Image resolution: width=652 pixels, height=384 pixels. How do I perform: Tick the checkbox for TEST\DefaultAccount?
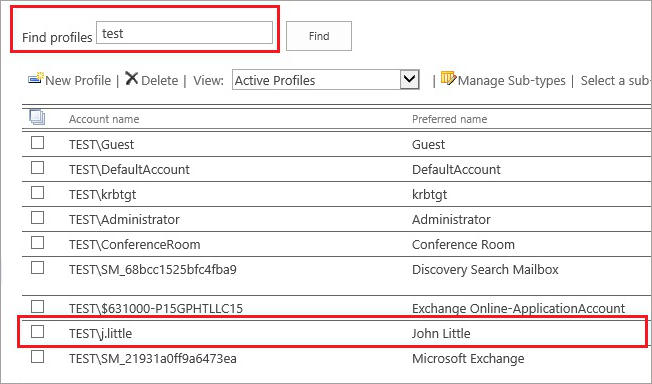37,168
